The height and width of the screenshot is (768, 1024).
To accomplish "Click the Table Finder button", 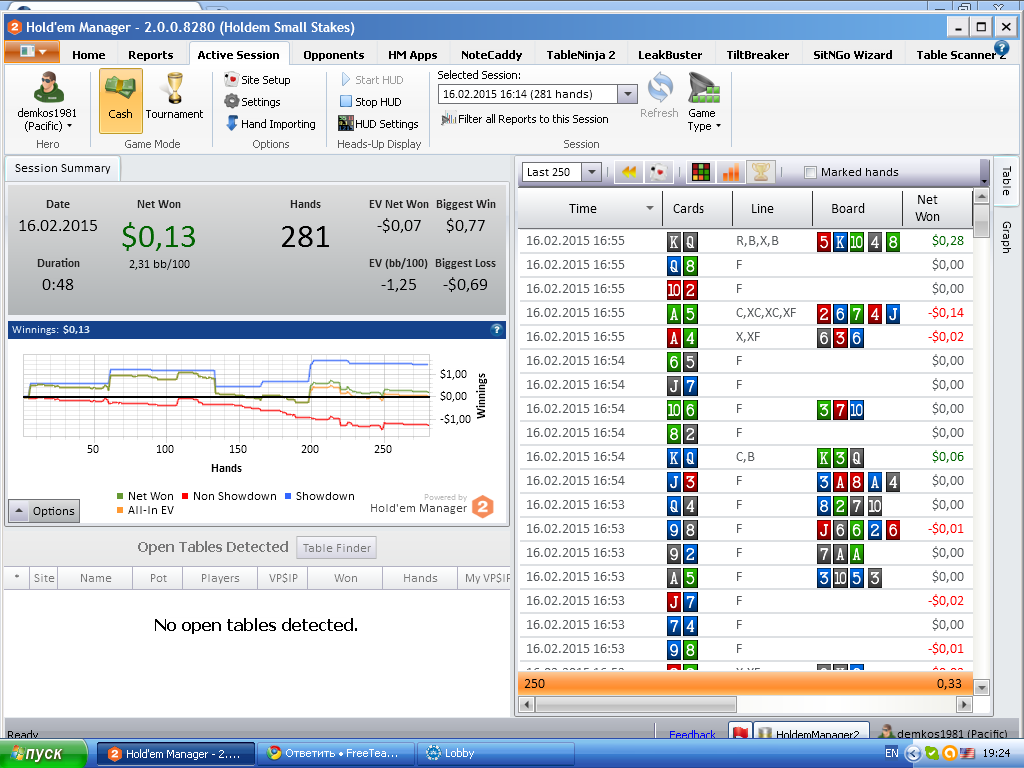I will [336, 548].
